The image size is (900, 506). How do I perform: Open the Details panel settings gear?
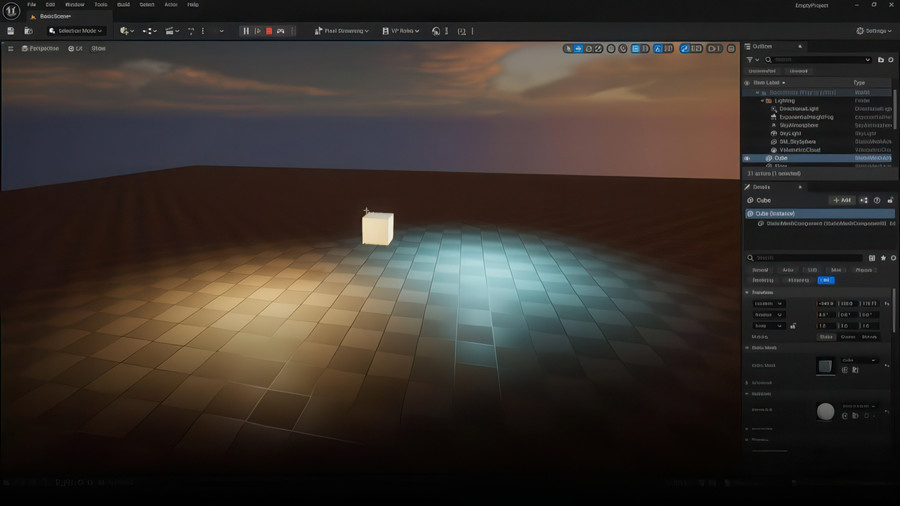pos(893,258)
